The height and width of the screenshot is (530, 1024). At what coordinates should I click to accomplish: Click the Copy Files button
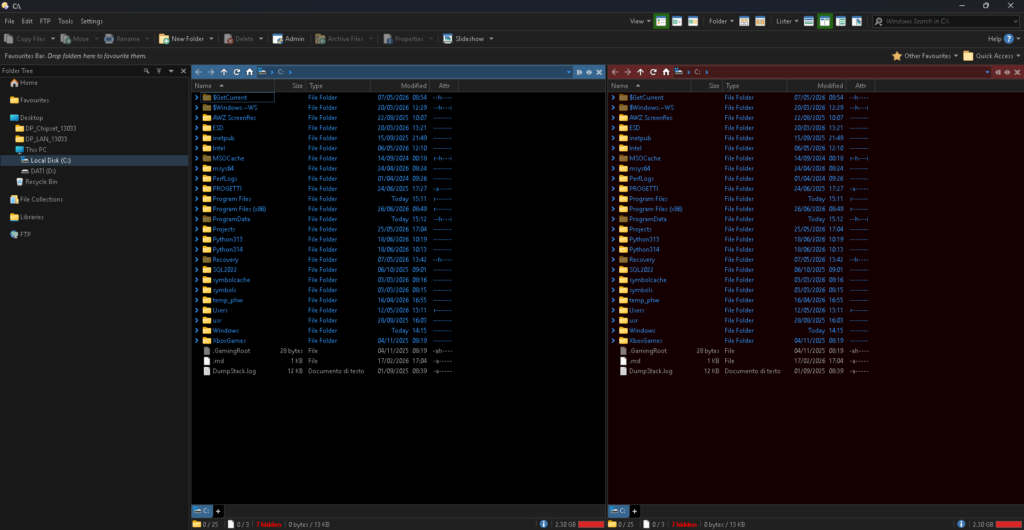(25, 39)
